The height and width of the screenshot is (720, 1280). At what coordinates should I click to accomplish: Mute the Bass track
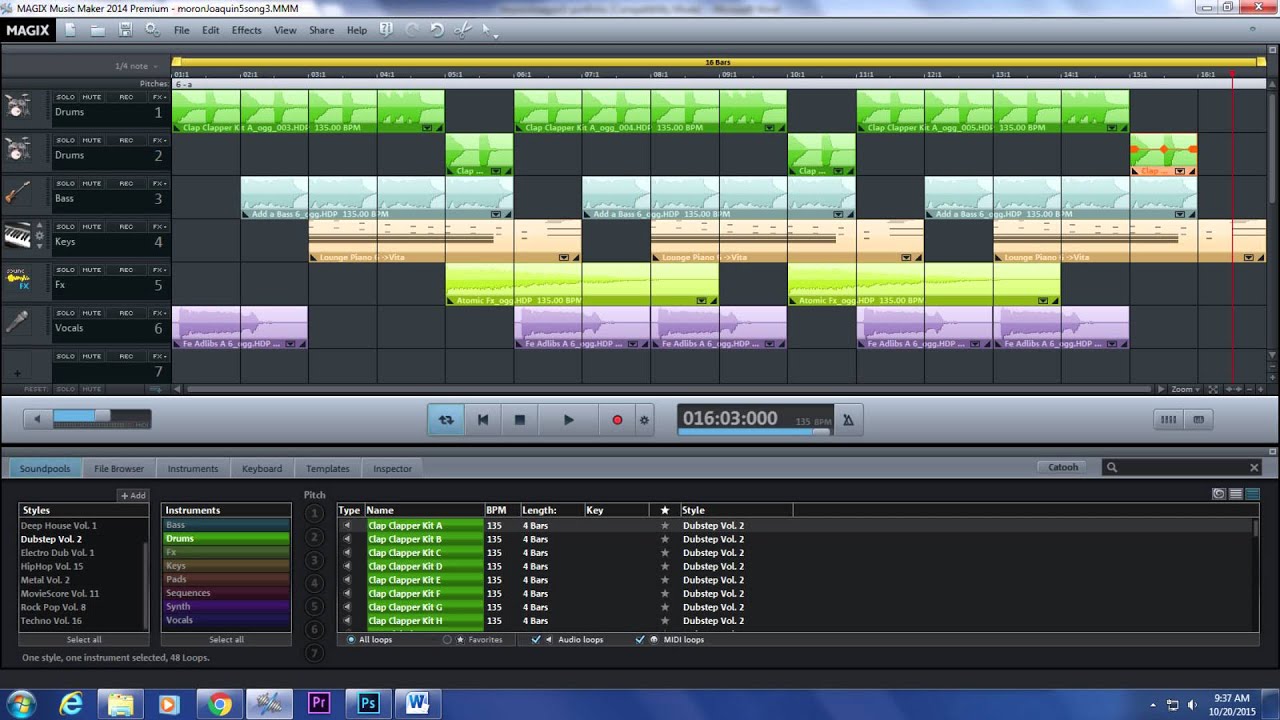pos(92,183)
